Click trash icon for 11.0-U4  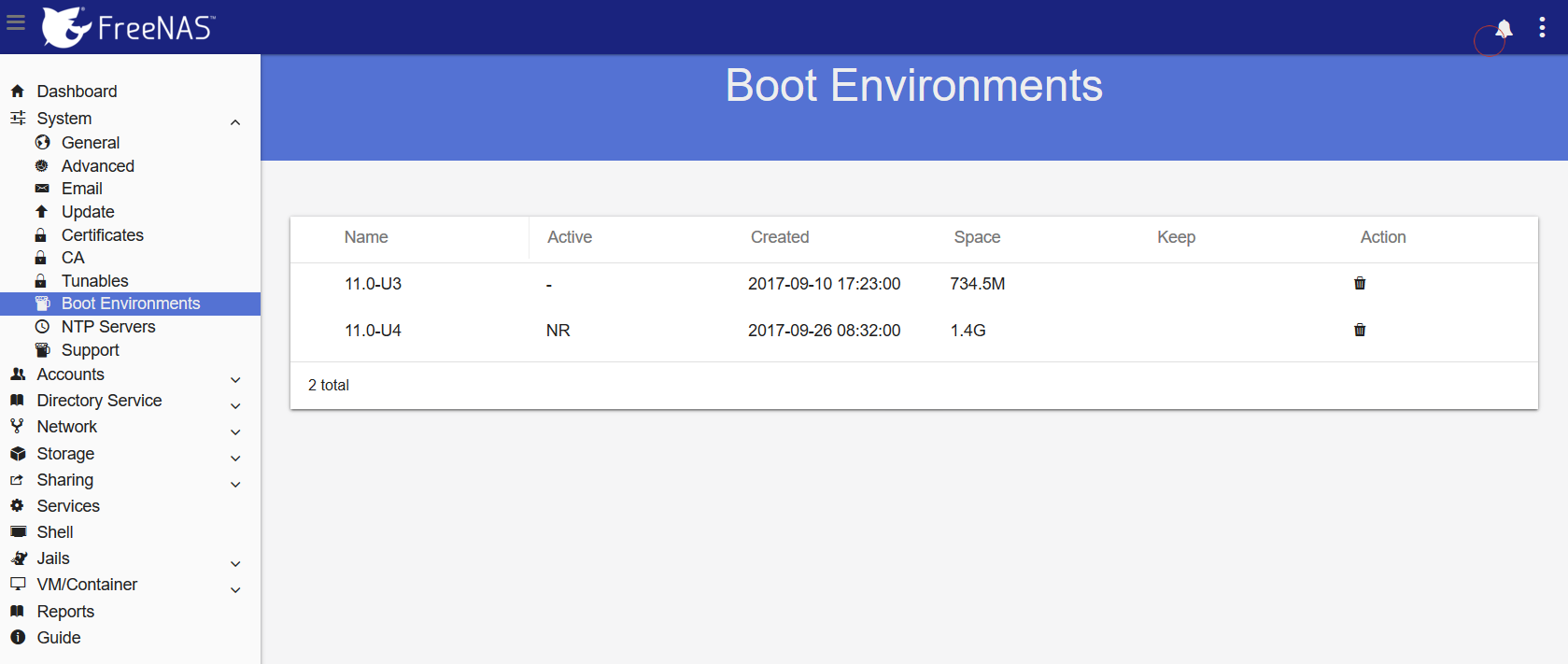pyautogui.click(x=1360, y=330)
